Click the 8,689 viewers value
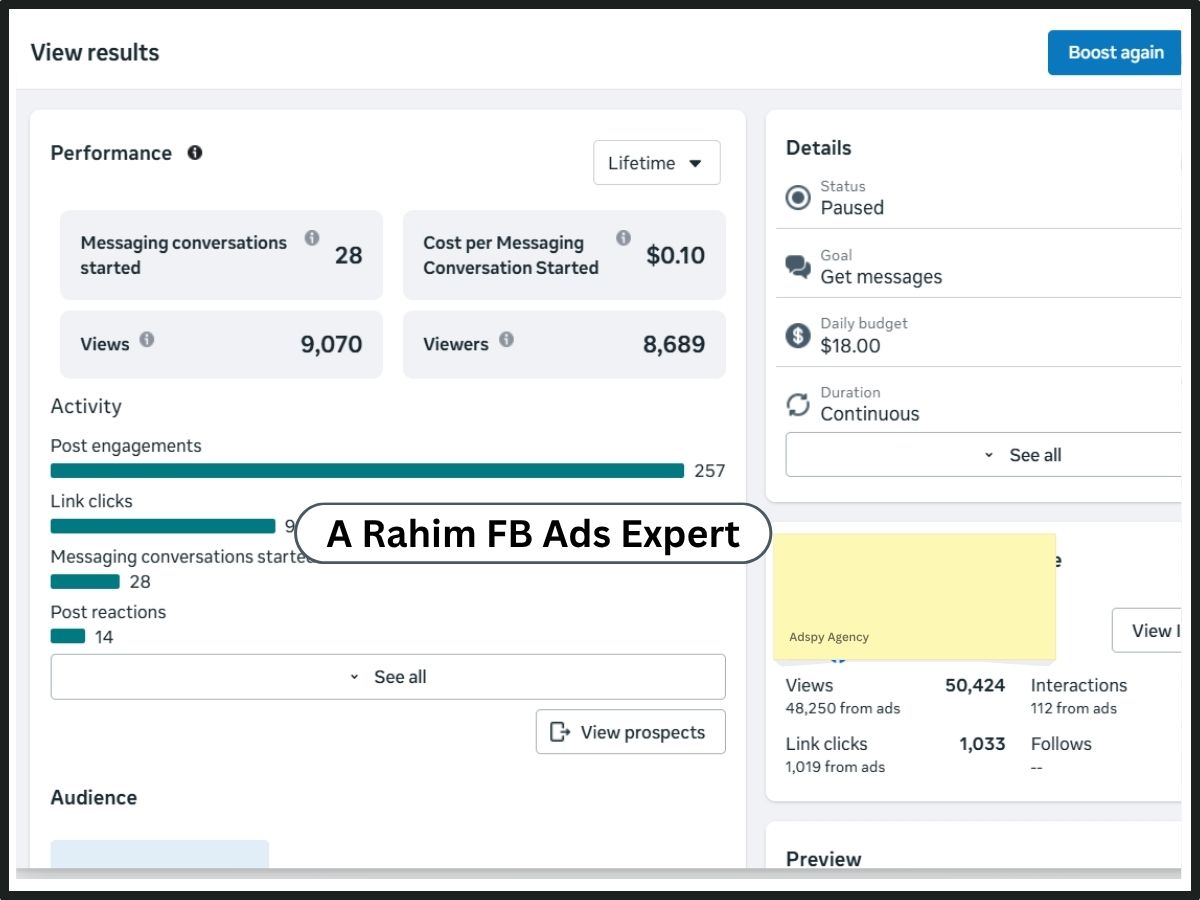Image resolution: width=1200 pixels, height=900 pixels. [674, 345]
